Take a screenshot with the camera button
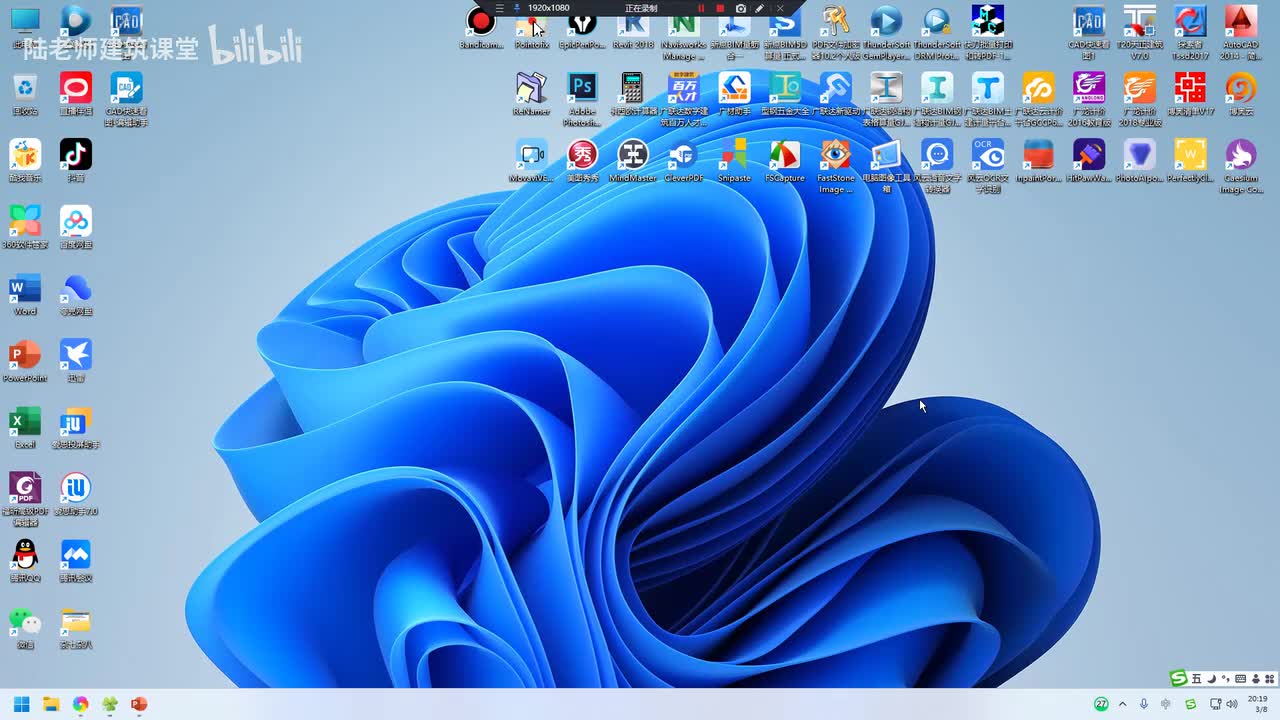The width and height of the screenshot is (1280, 720). (740, 8)
